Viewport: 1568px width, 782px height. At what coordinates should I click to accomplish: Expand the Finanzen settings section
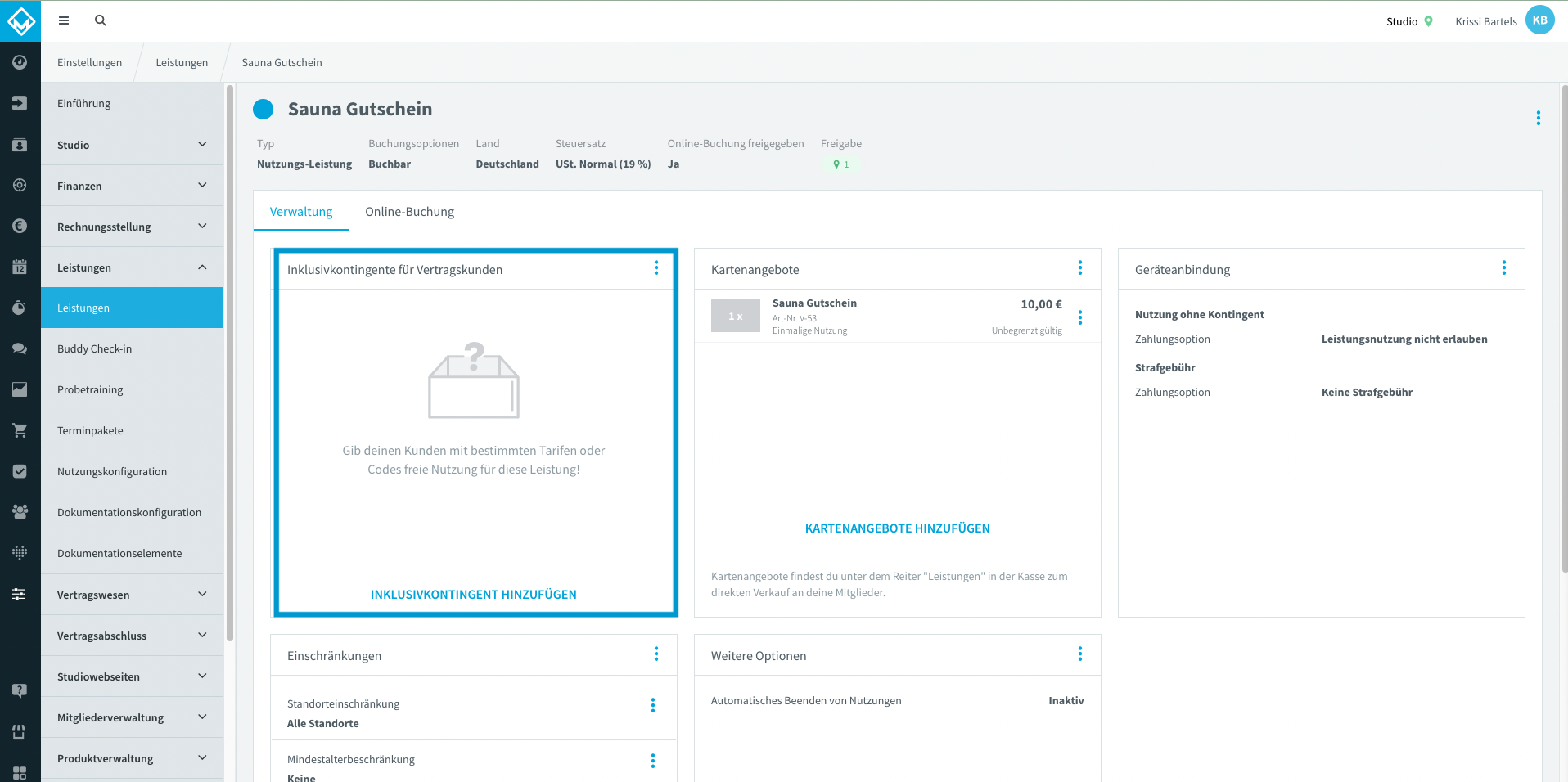132,186
